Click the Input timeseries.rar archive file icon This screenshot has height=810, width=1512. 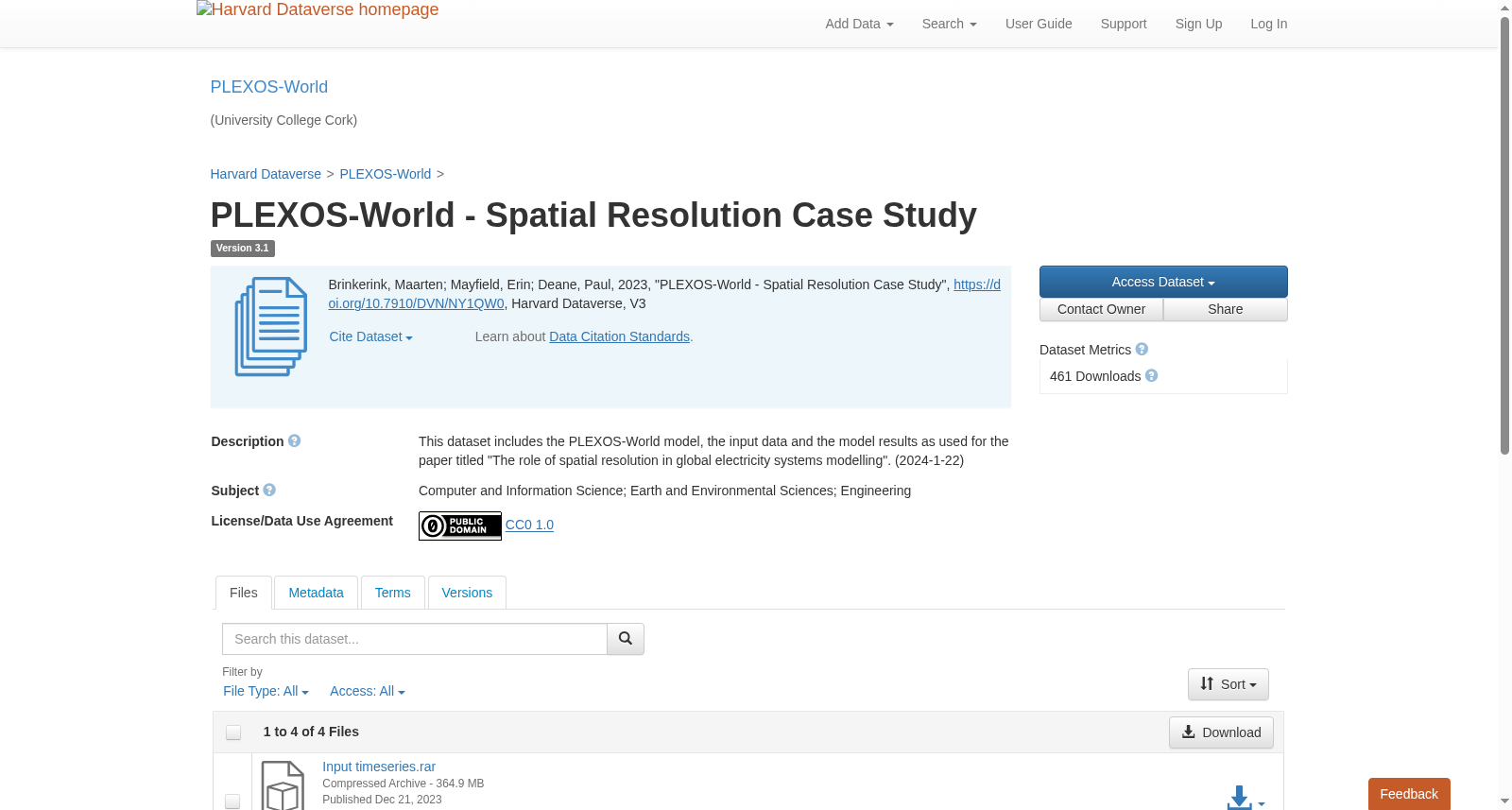coord(283,785)
